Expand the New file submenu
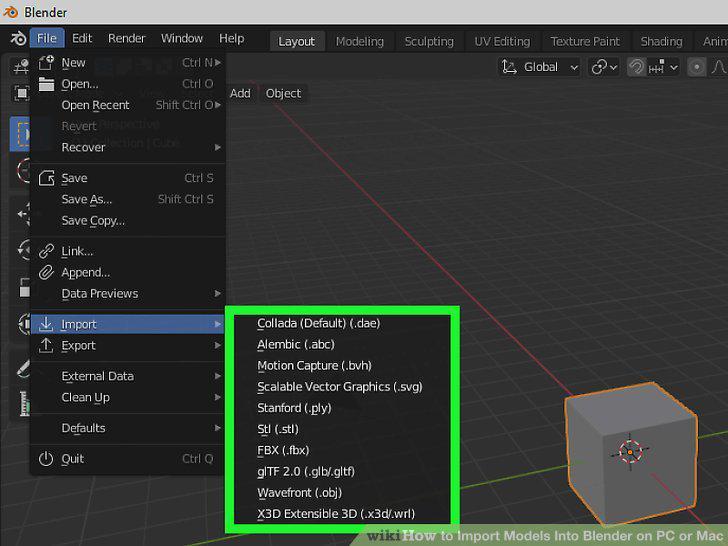This screenshot has height=546, width=728. click(128, 63)
